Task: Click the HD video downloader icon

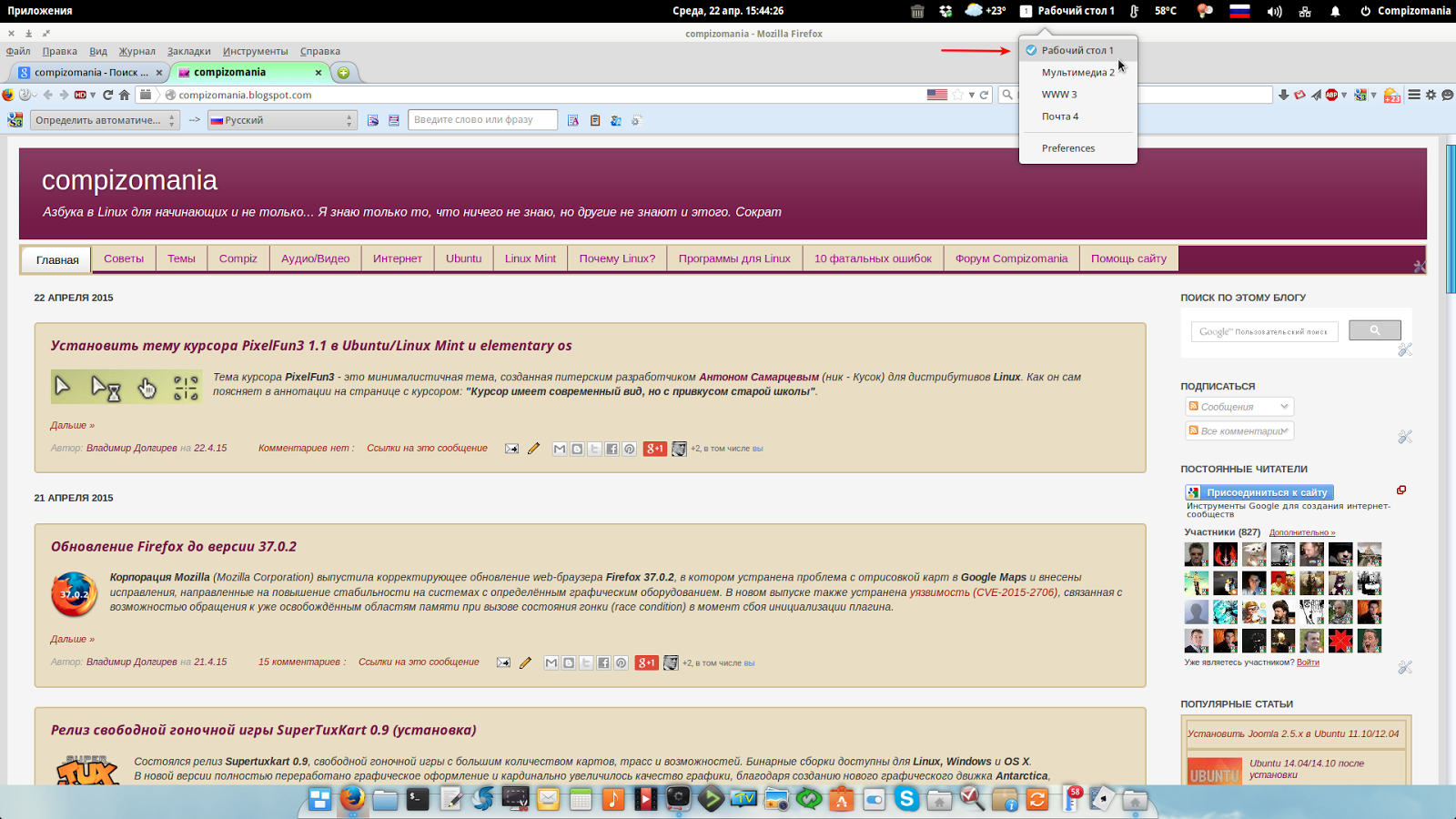Action: [x=81, y=95]
